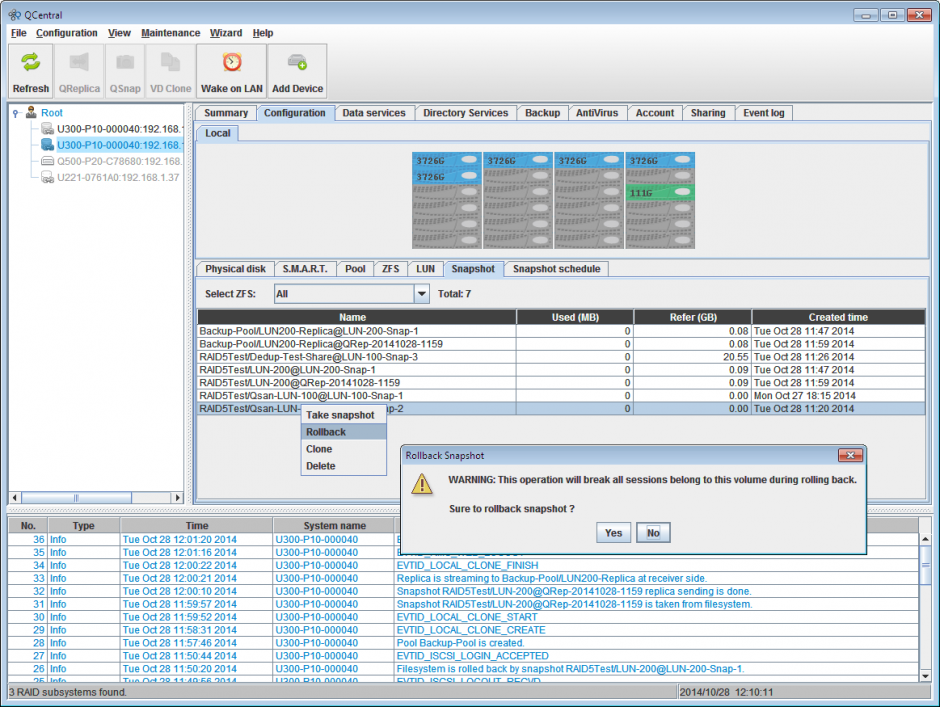This screenshot has width=940, height=707.
Task: Open the Physical disk tab
Action: tap(235, 269)
